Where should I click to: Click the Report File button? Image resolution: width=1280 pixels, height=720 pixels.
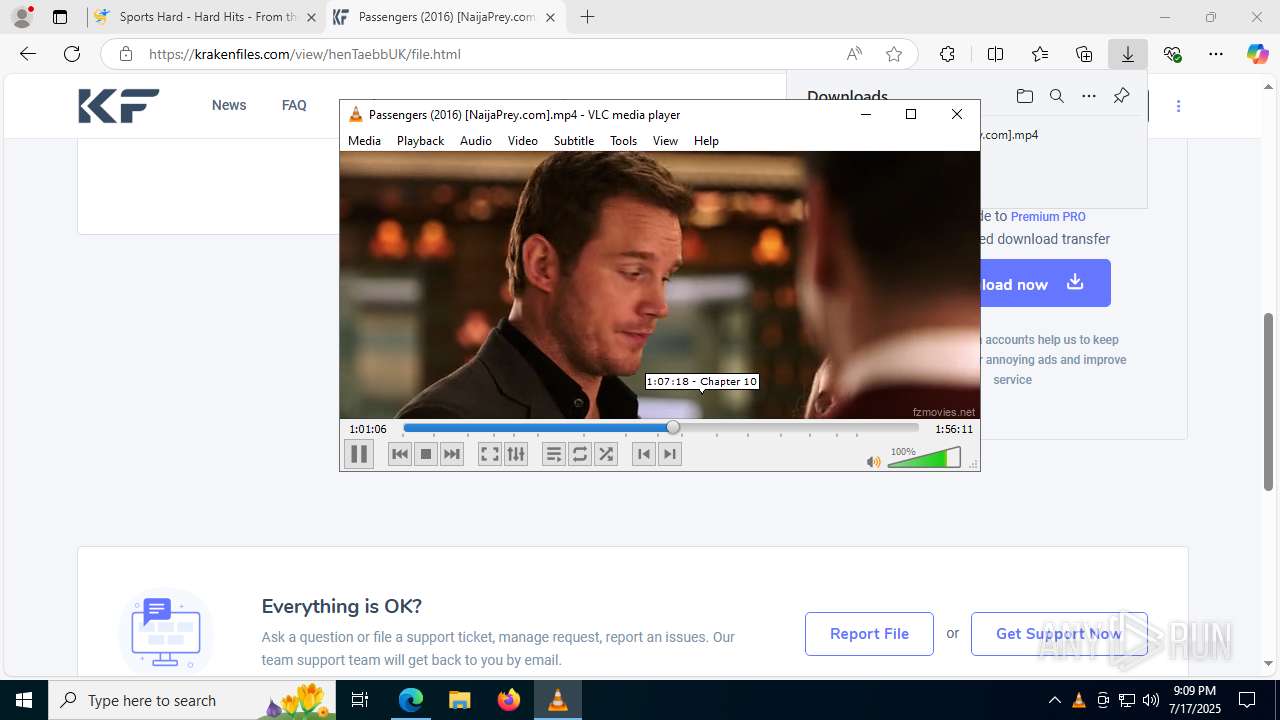(869, 634)
